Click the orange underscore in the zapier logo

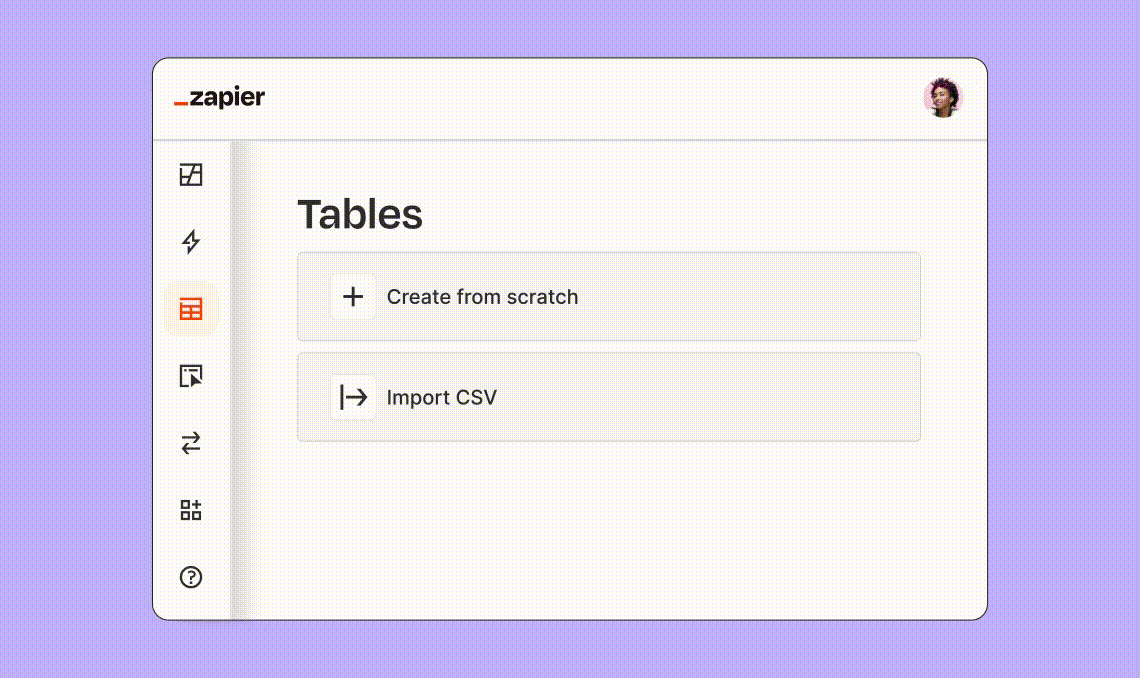click(181, 104)
